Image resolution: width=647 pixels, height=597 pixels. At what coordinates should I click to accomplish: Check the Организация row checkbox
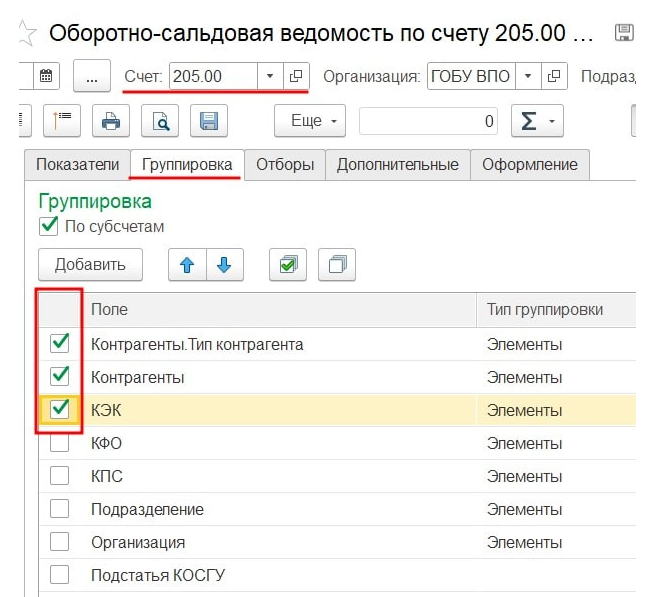pos(59,542)
